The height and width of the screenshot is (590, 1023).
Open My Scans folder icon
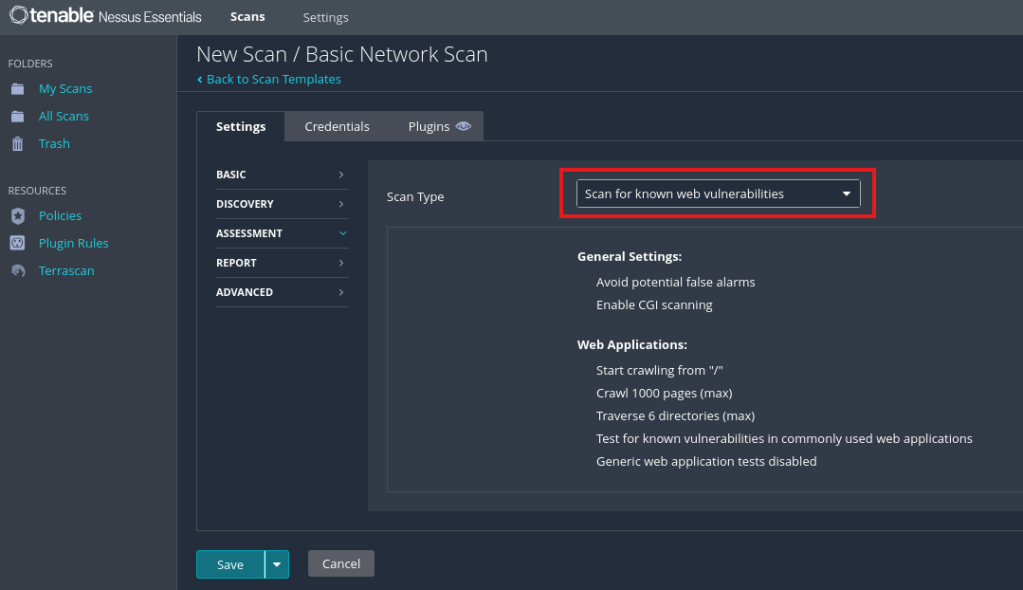(17, 89)
